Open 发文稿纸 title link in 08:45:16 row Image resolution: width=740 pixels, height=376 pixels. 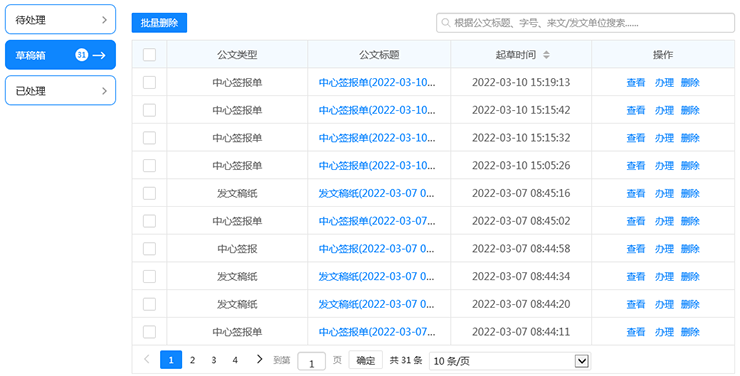click(376, 193)
